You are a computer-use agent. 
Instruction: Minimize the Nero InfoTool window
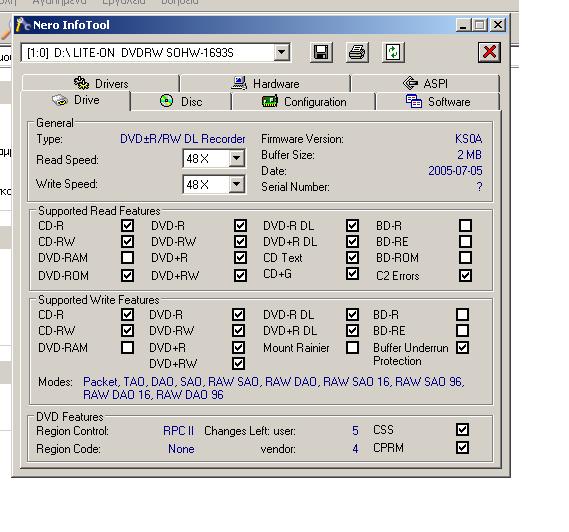pyautogui.click(x=463, y=25)
